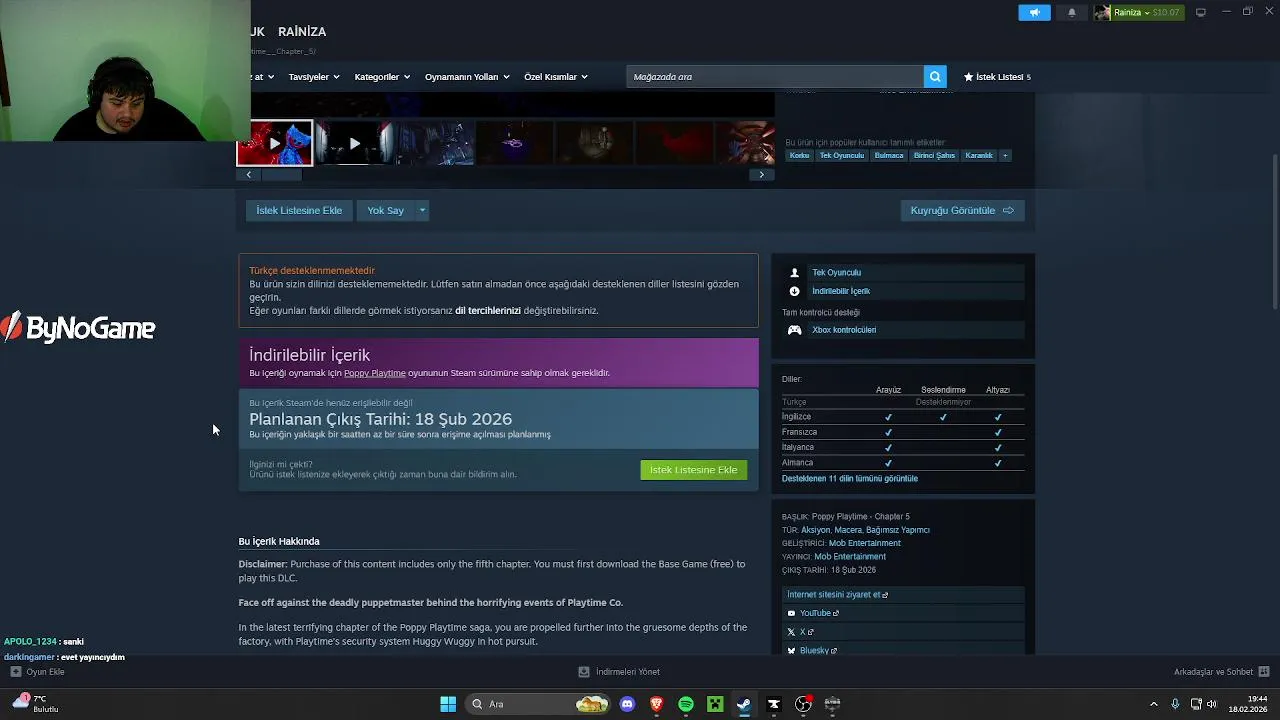This screenshot has width=1280, height=720.
Task: Open the Poppy Playtime base game link
Action: click(x=374, y=373)
